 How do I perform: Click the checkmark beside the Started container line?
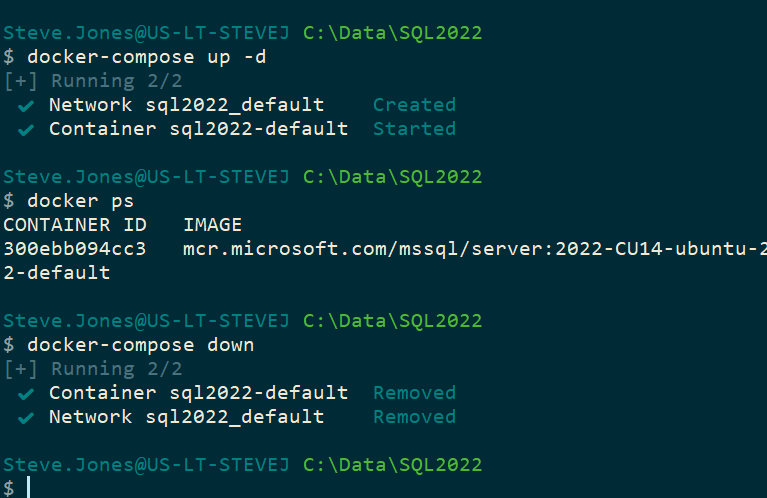[27, 129]
